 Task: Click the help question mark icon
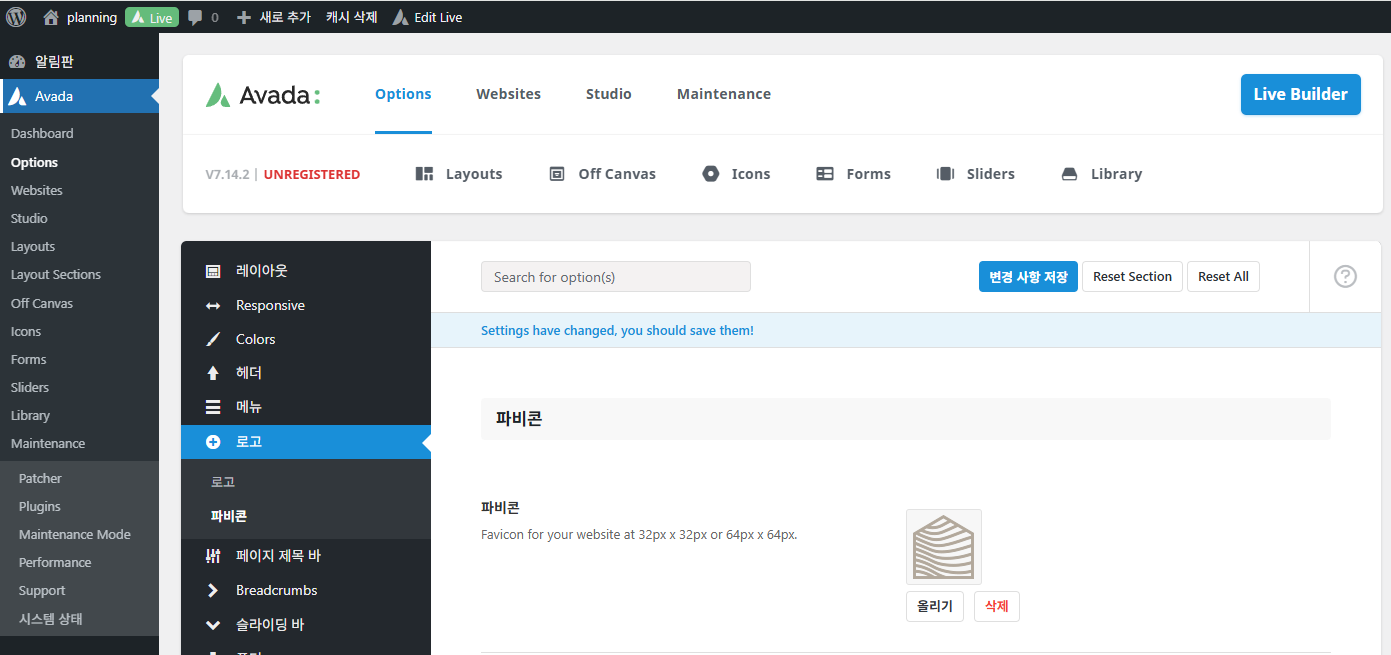tap(1345, 277)
